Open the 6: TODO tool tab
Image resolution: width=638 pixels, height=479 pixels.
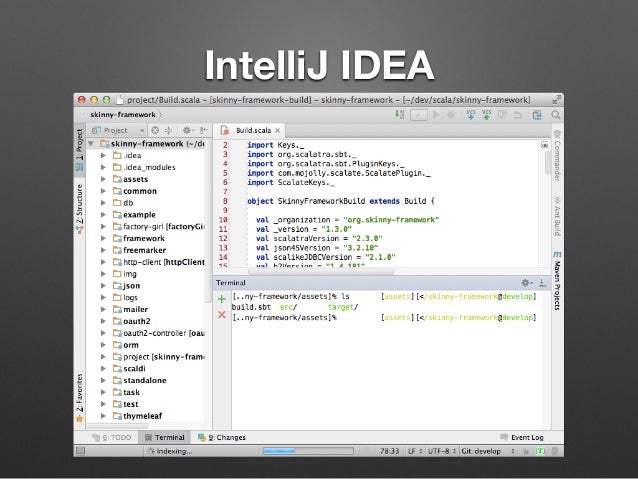[x=112, y=437]
